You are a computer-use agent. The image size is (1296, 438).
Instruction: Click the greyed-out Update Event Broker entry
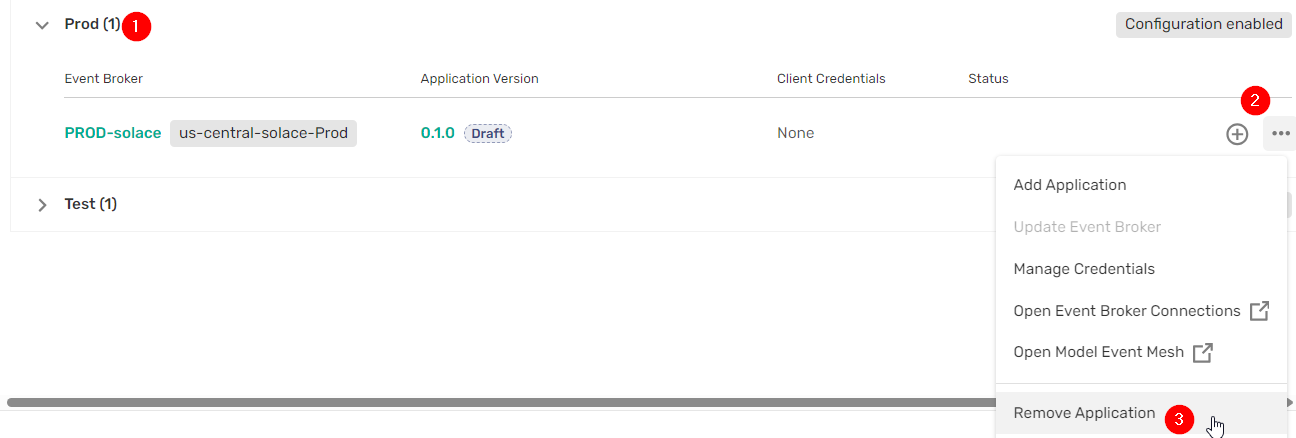1087,227
